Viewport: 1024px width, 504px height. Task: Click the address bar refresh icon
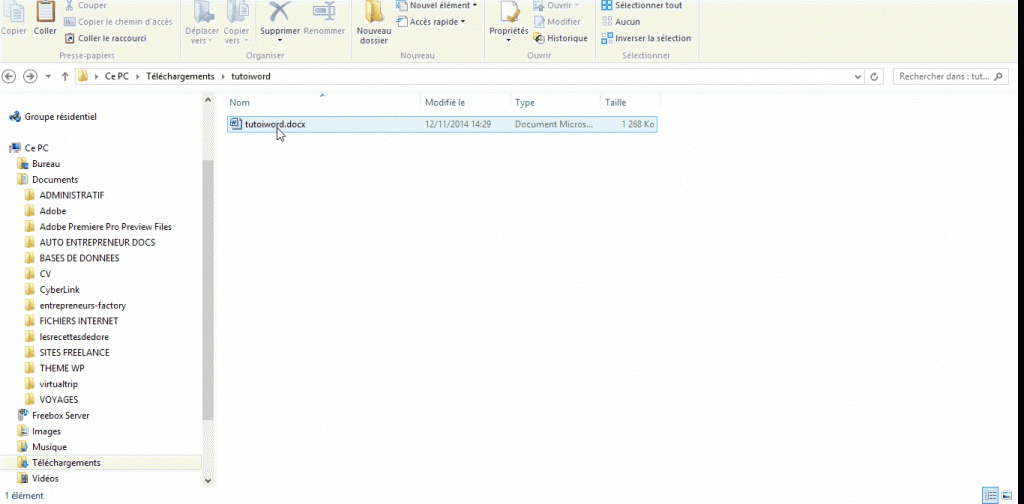(x=874, y=77)
